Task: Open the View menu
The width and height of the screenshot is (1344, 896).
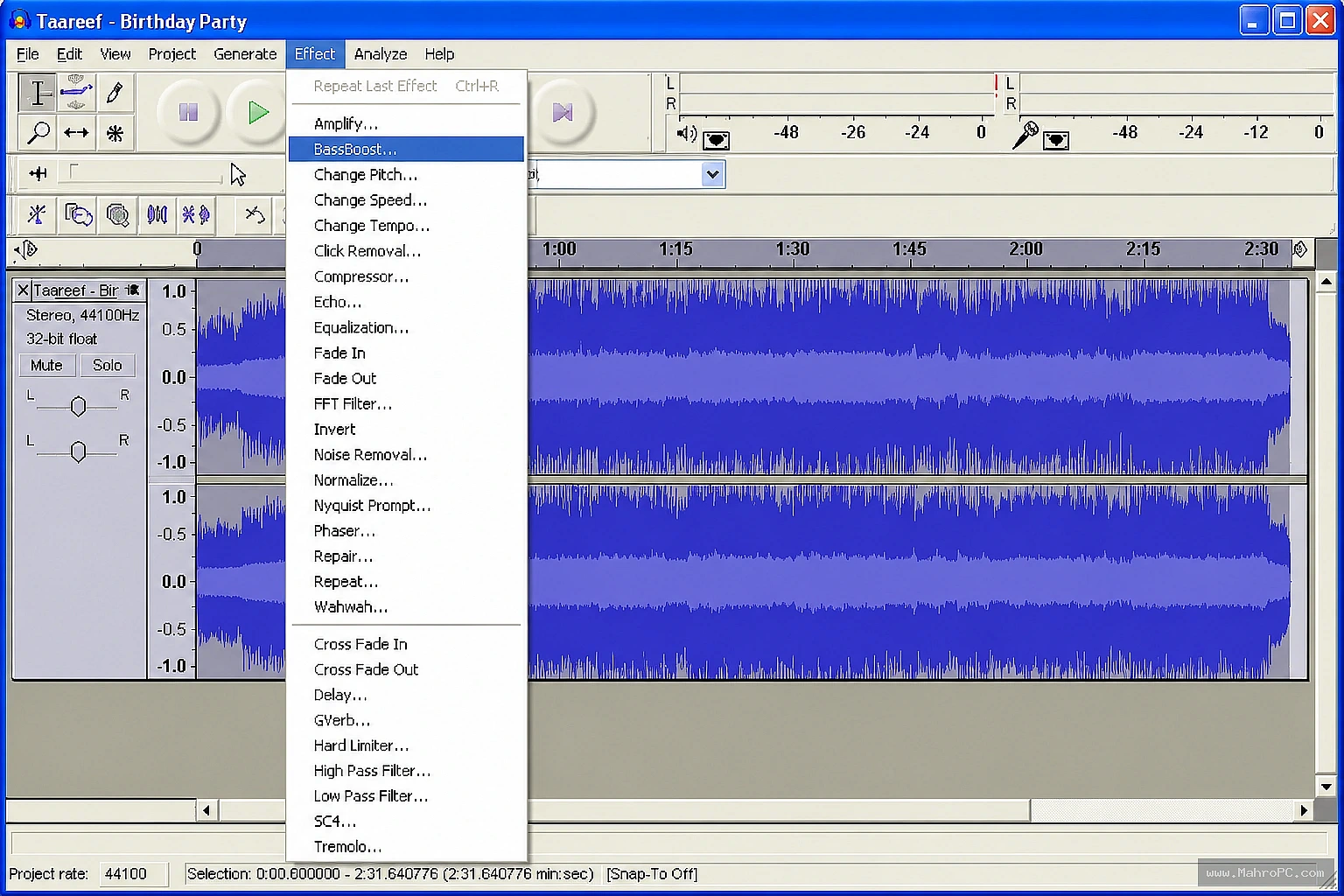Action: pos(115,54)
